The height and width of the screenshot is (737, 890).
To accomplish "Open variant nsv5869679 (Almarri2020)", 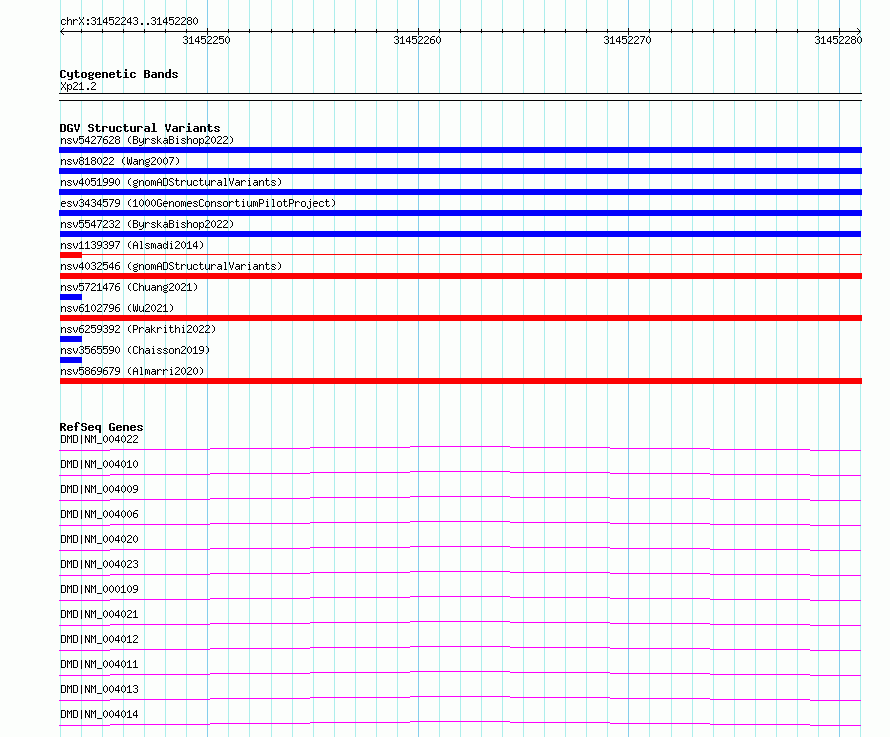I will click(x=132, y=371).
